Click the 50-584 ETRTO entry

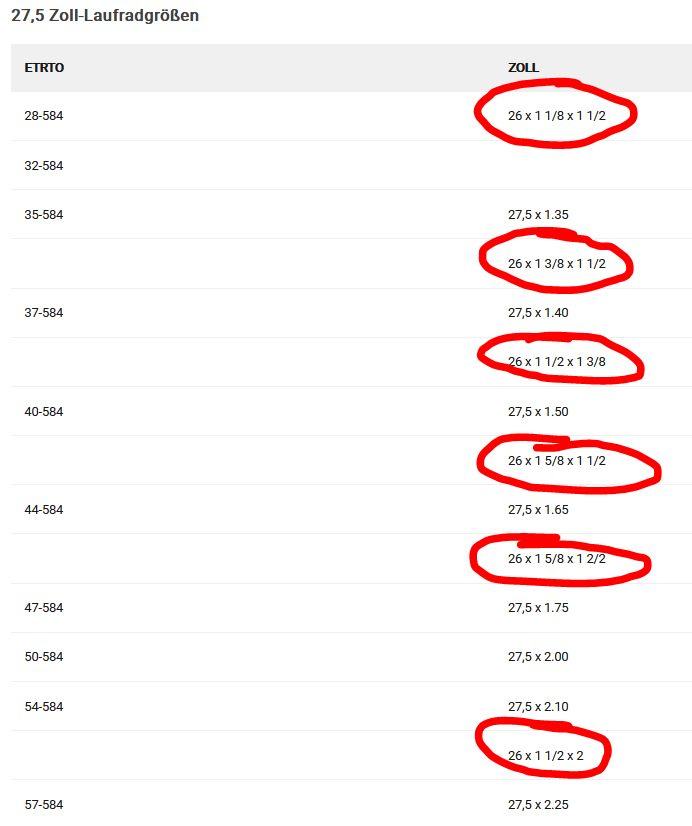[44, 657]
